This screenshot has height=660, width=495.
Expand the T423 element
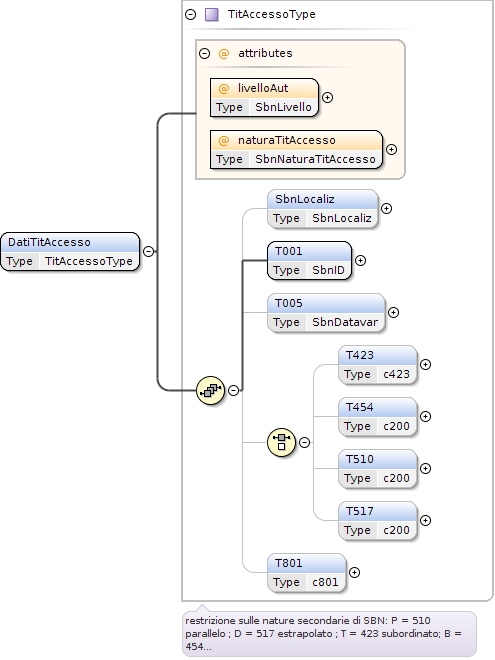pyautogui.click(x=426, y=365)
